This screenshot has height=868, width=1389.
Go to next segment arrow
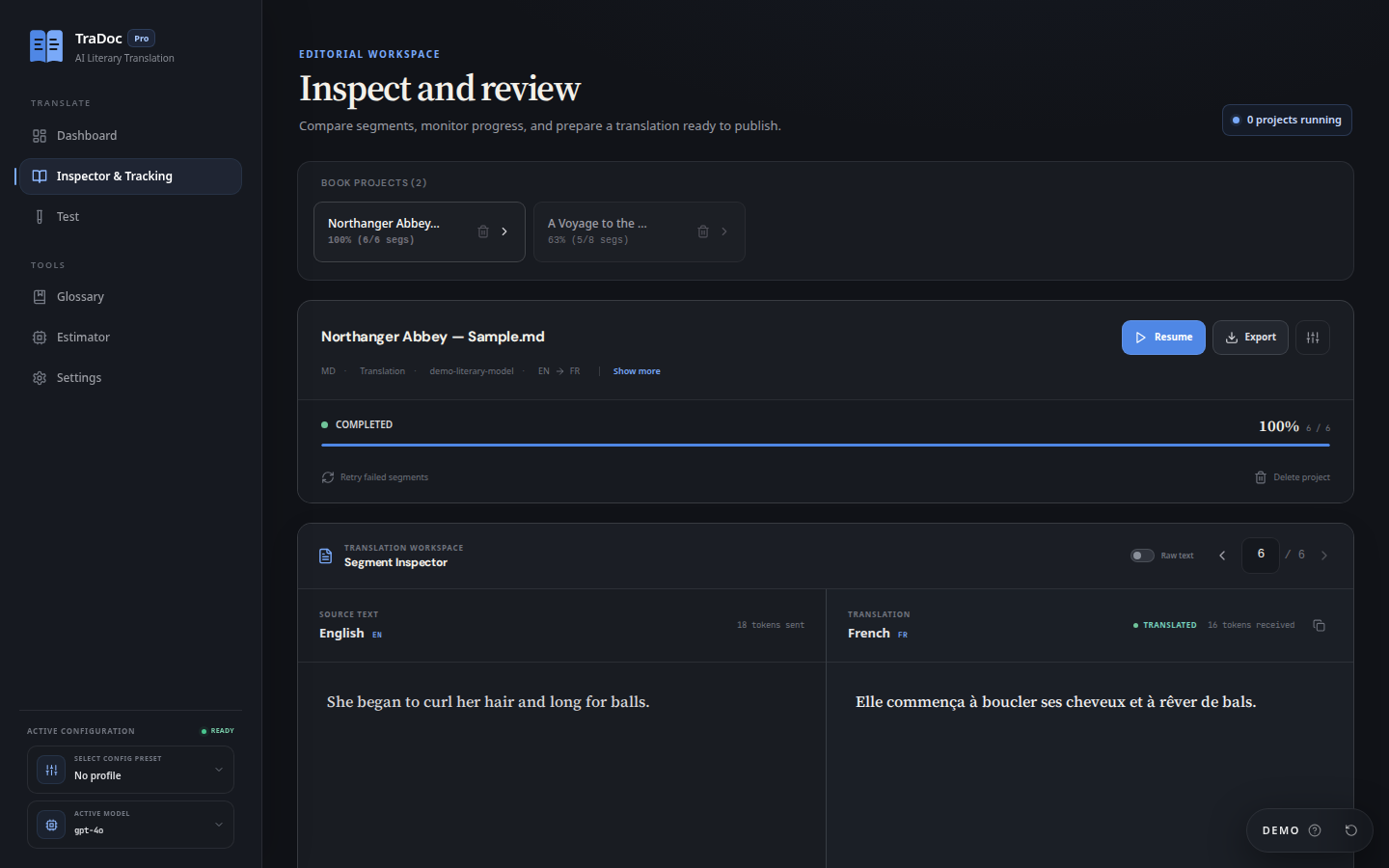pyautogui.click(x=1324, y=556)
